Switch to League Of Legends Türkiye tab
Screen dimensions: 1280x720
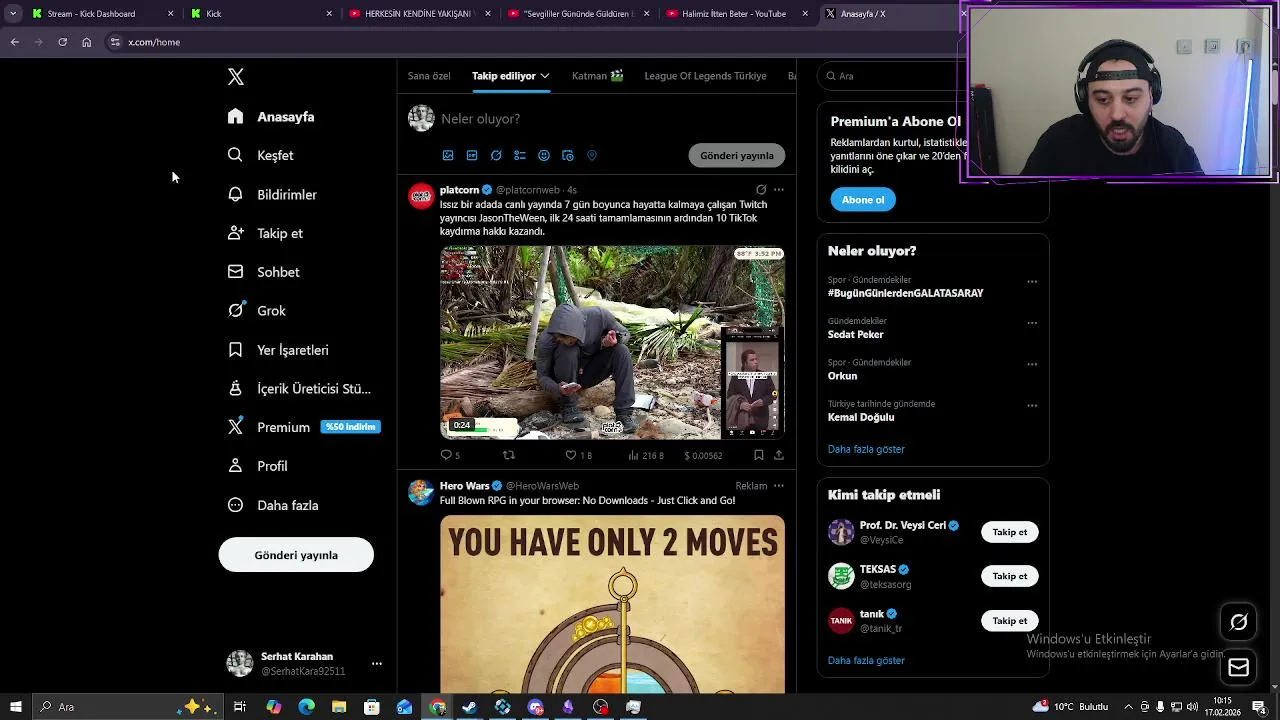coord(705,76)
